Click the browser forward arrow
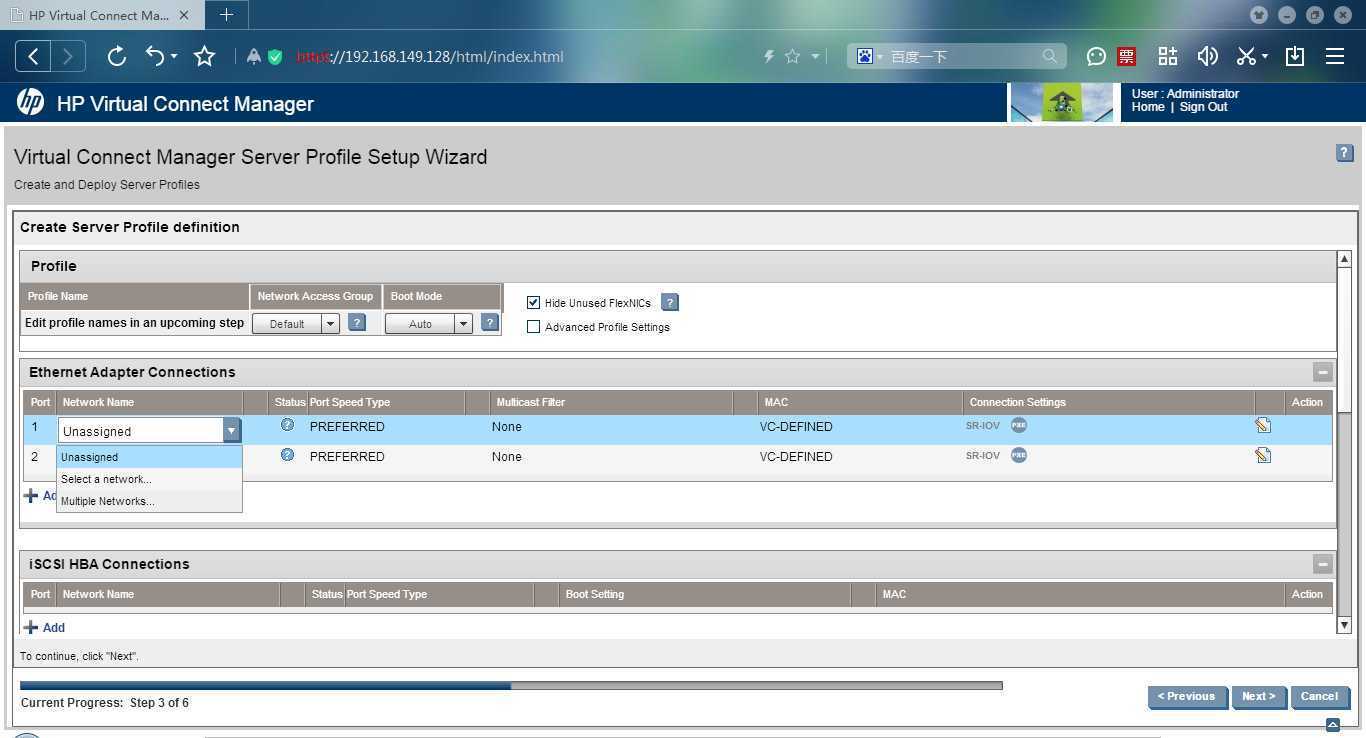 (67, 56)
